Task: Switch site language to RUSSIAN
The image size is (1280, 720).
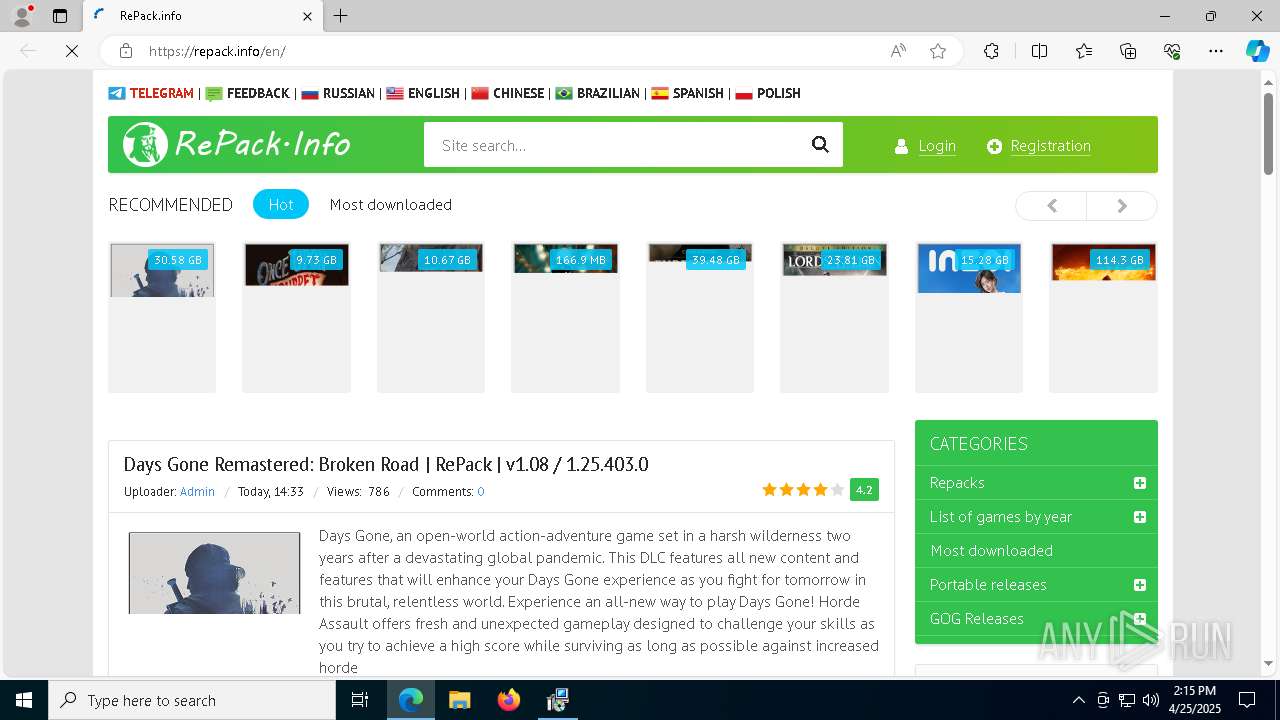Action: tap(338, 93)
